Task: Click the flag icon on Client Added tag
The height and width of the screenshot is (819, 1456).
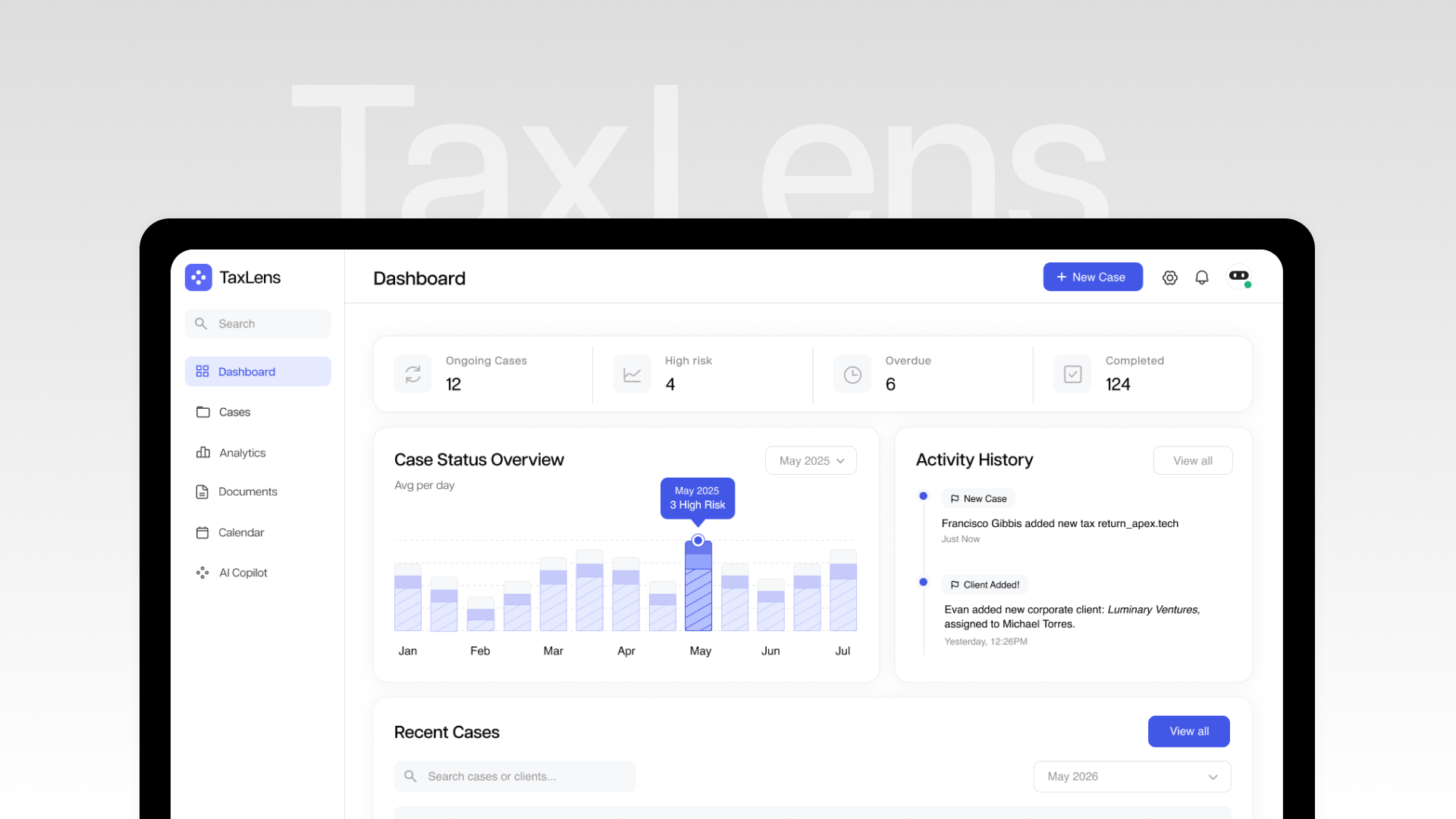Action: point(955,585)
